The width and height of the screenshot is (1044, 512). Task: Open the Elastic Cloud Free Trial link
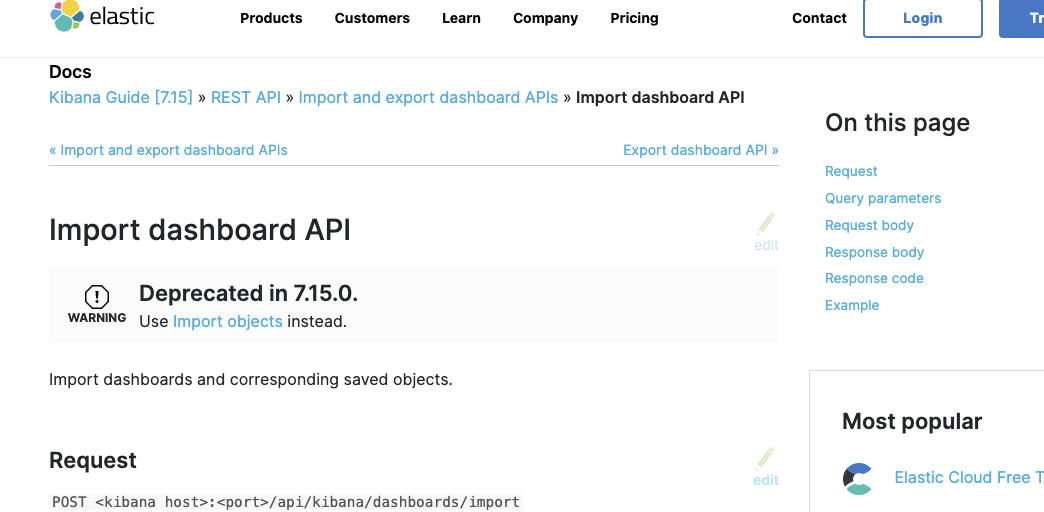point(969,477)
